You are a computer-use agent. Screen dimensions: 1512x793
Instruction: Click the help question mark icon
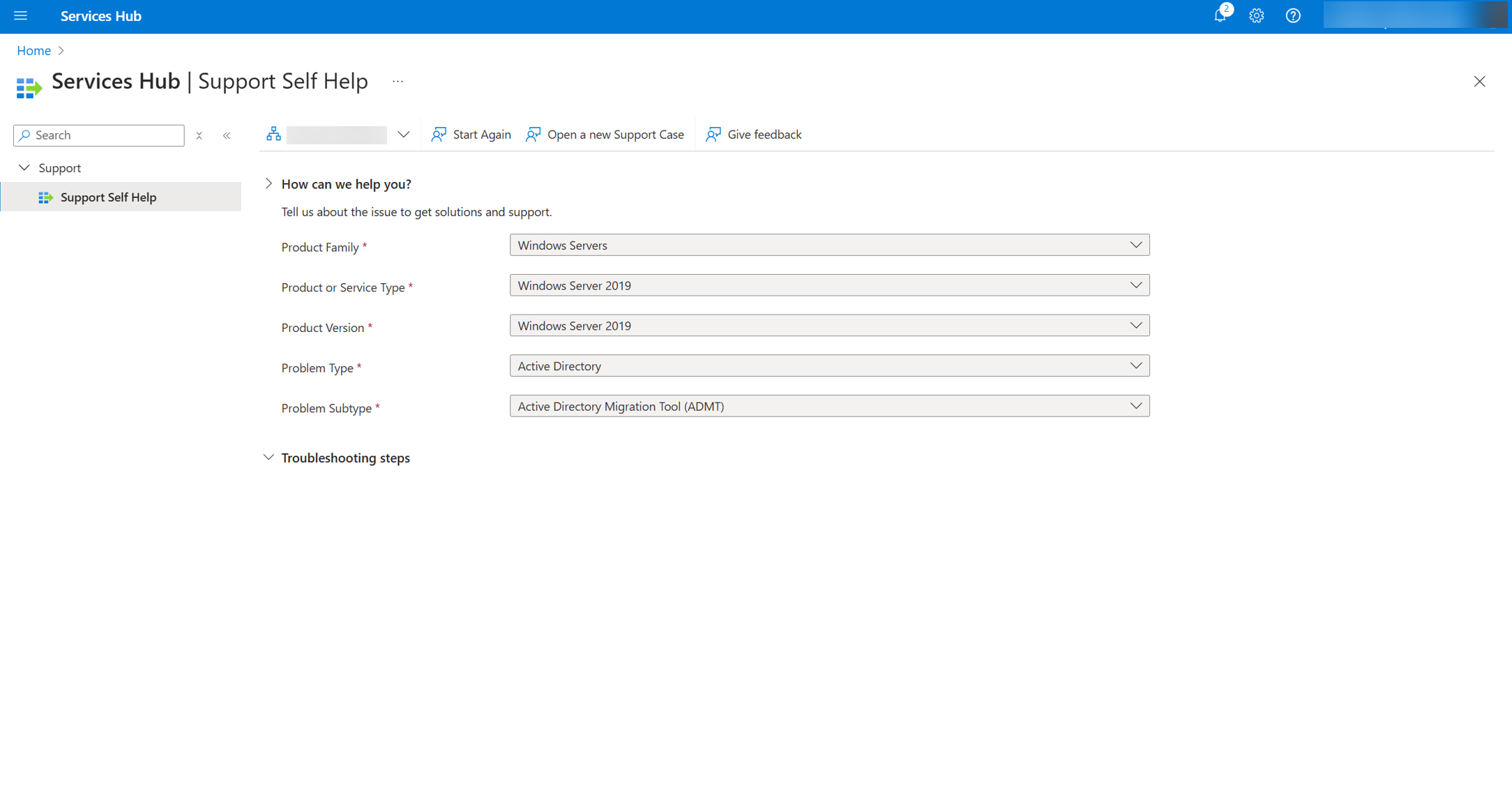click(x=1293, y=16)
